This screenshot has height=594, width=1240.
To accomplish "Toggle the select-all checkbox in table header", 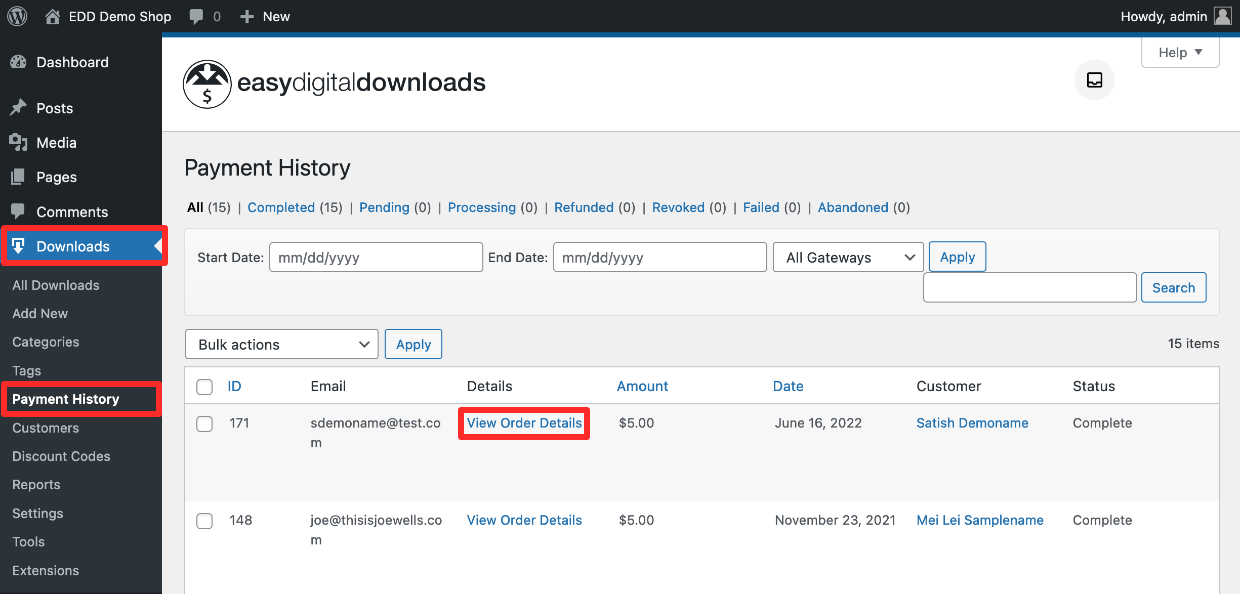I will (x=205, y=387).
